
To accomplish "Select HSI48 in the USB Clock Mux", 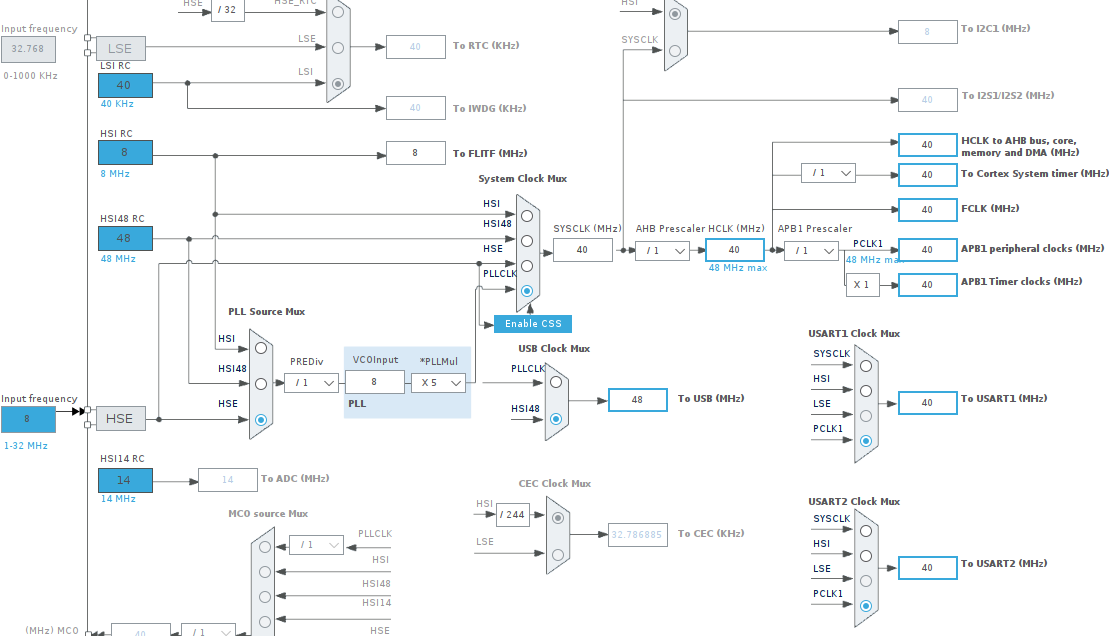I will tap(556, 419).
